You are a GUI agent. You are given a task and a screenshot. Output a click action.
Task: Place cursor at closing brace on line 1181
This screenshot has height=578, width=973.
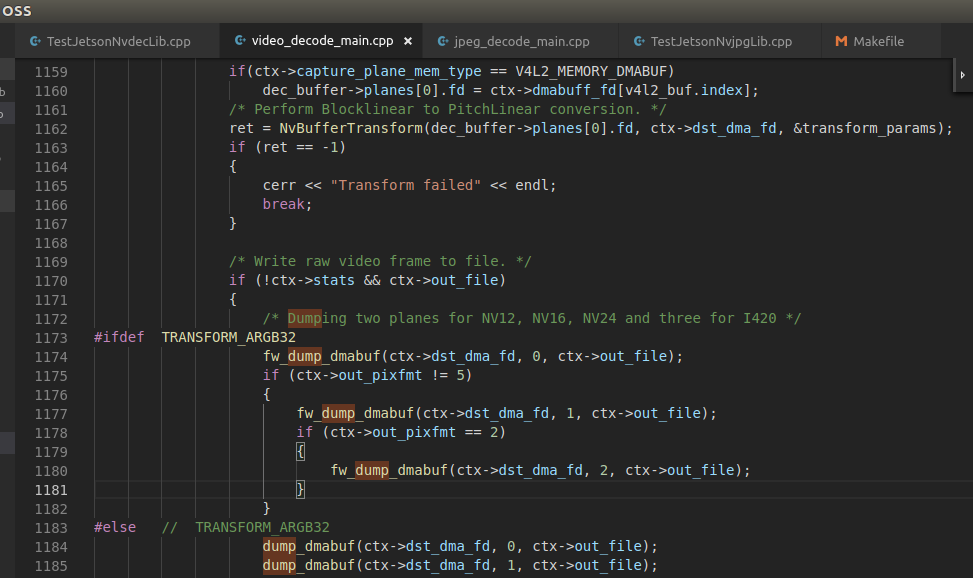[300, 489]
